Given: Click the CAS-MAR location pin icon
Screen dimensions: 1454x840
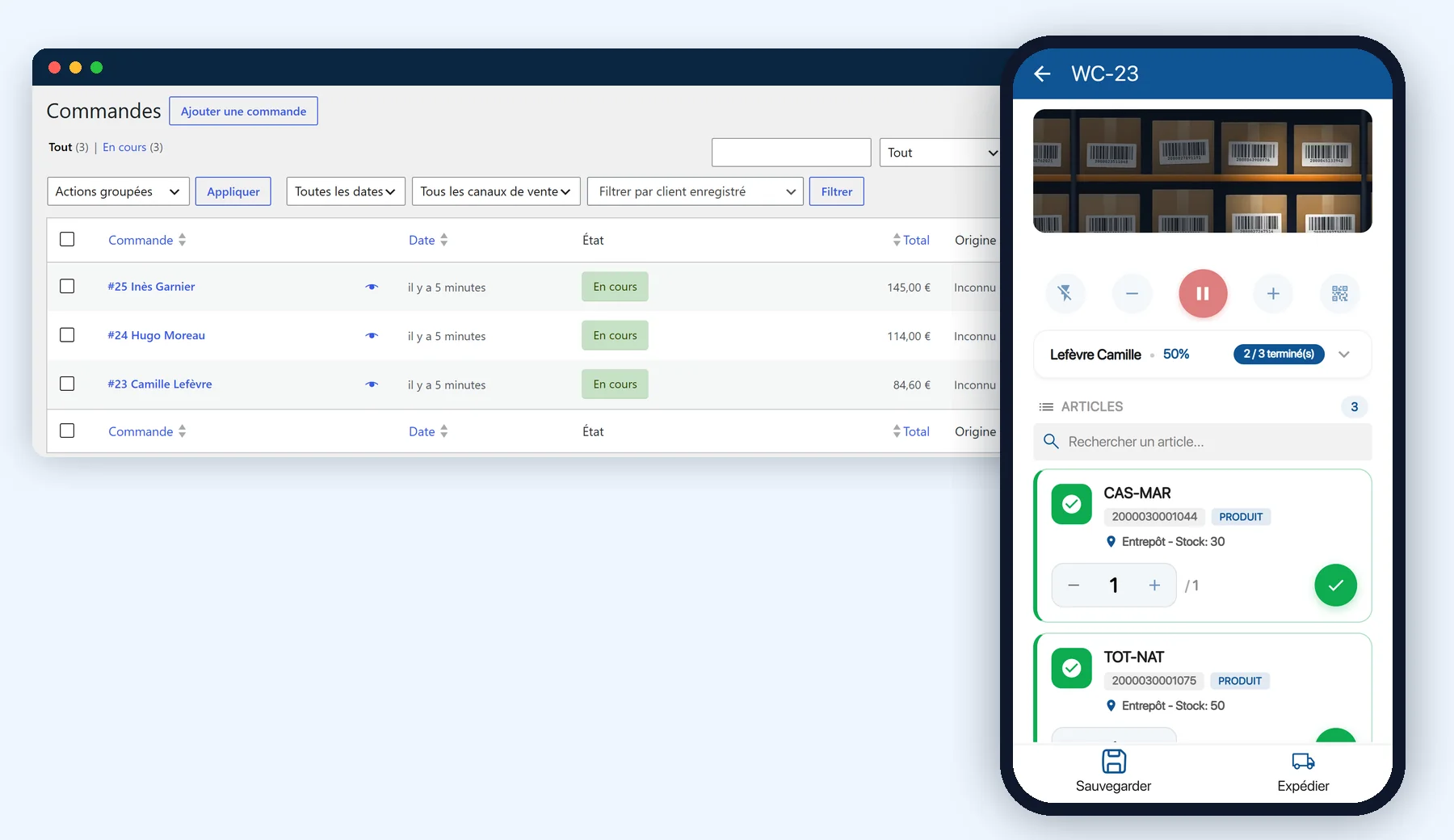Looking at the screenshot, I should click(1111, 542).
